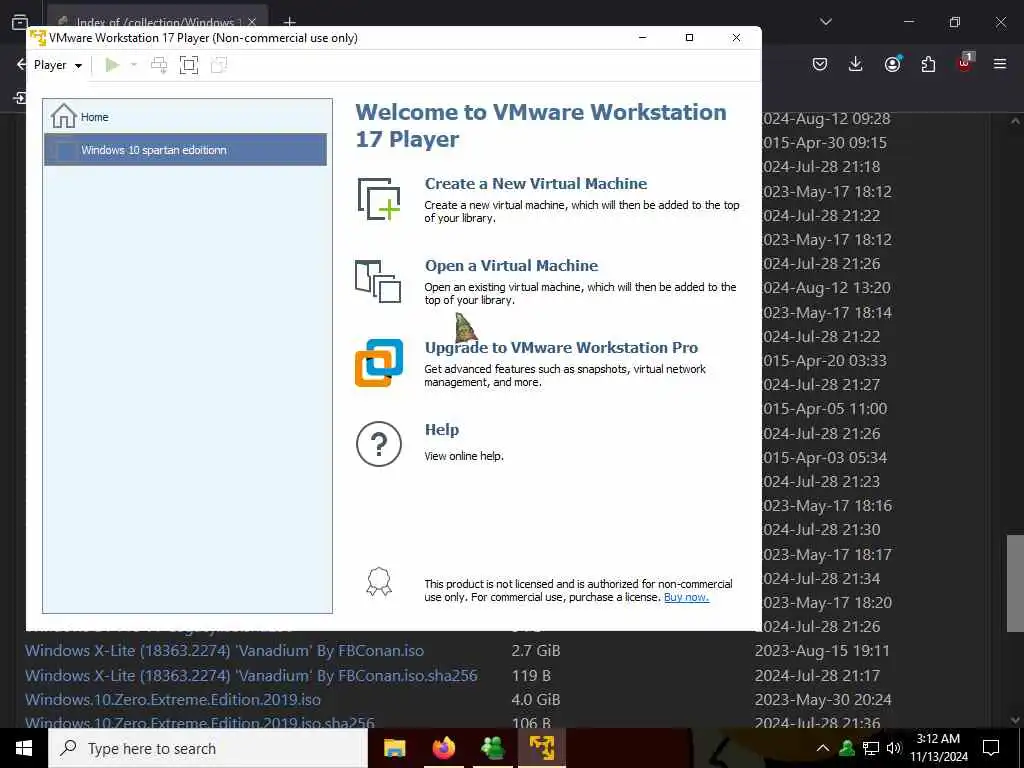Select the Index of /collection/Windows tab

click(x=157, y=20)
